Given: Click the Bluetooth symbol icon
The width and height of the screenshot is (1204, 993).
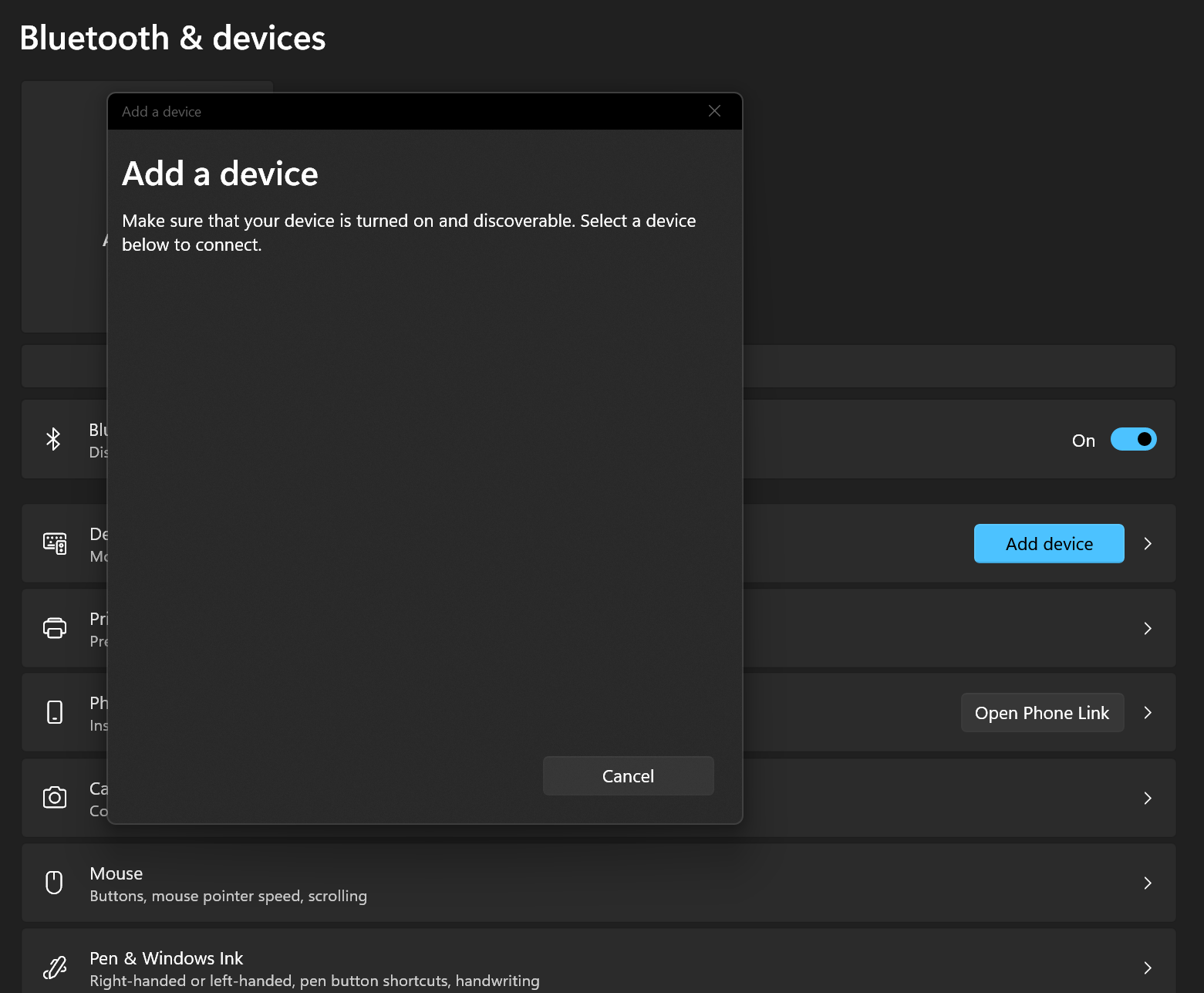Looking at the screenshot, I should [x=53, y=439].
